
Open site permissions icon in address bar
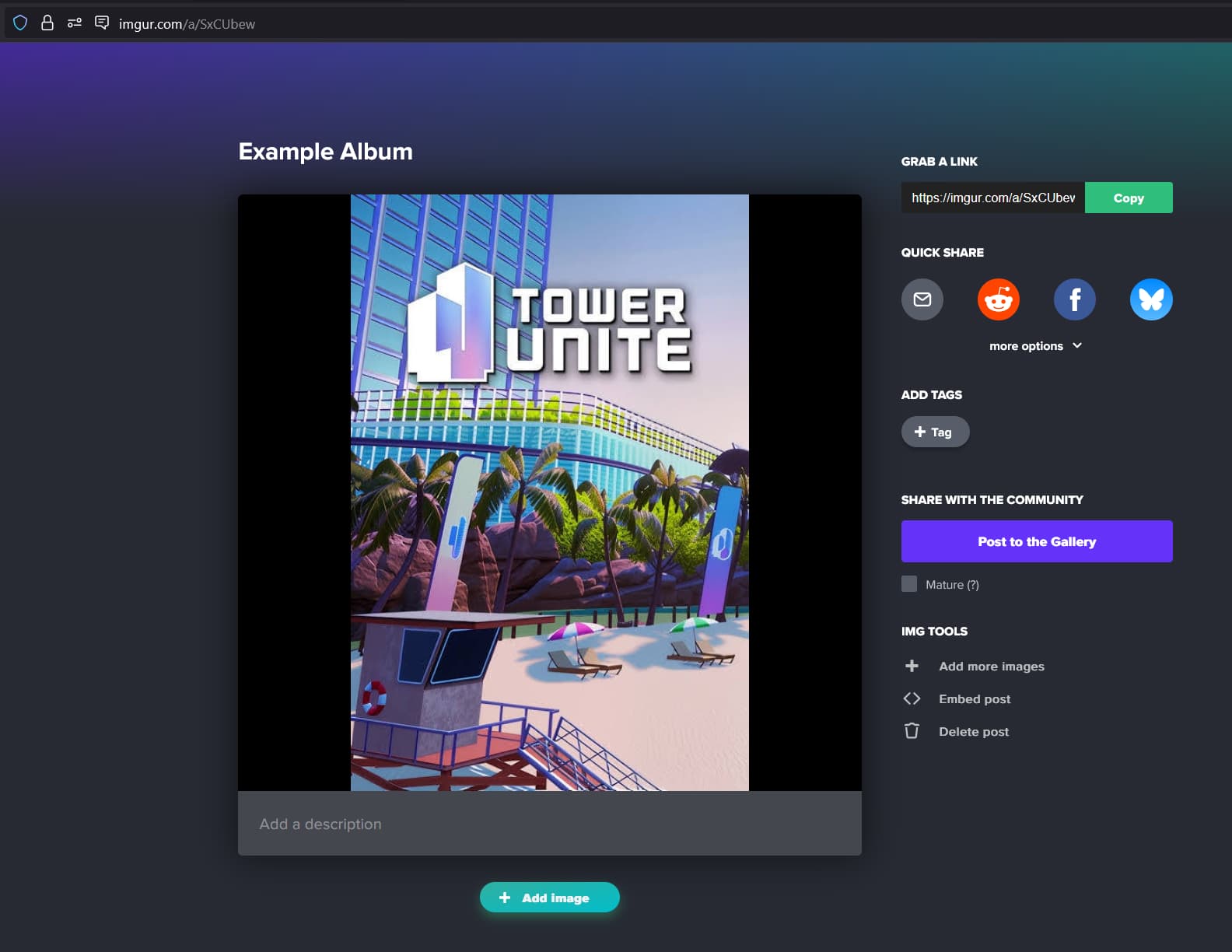[x=75, y=23]
